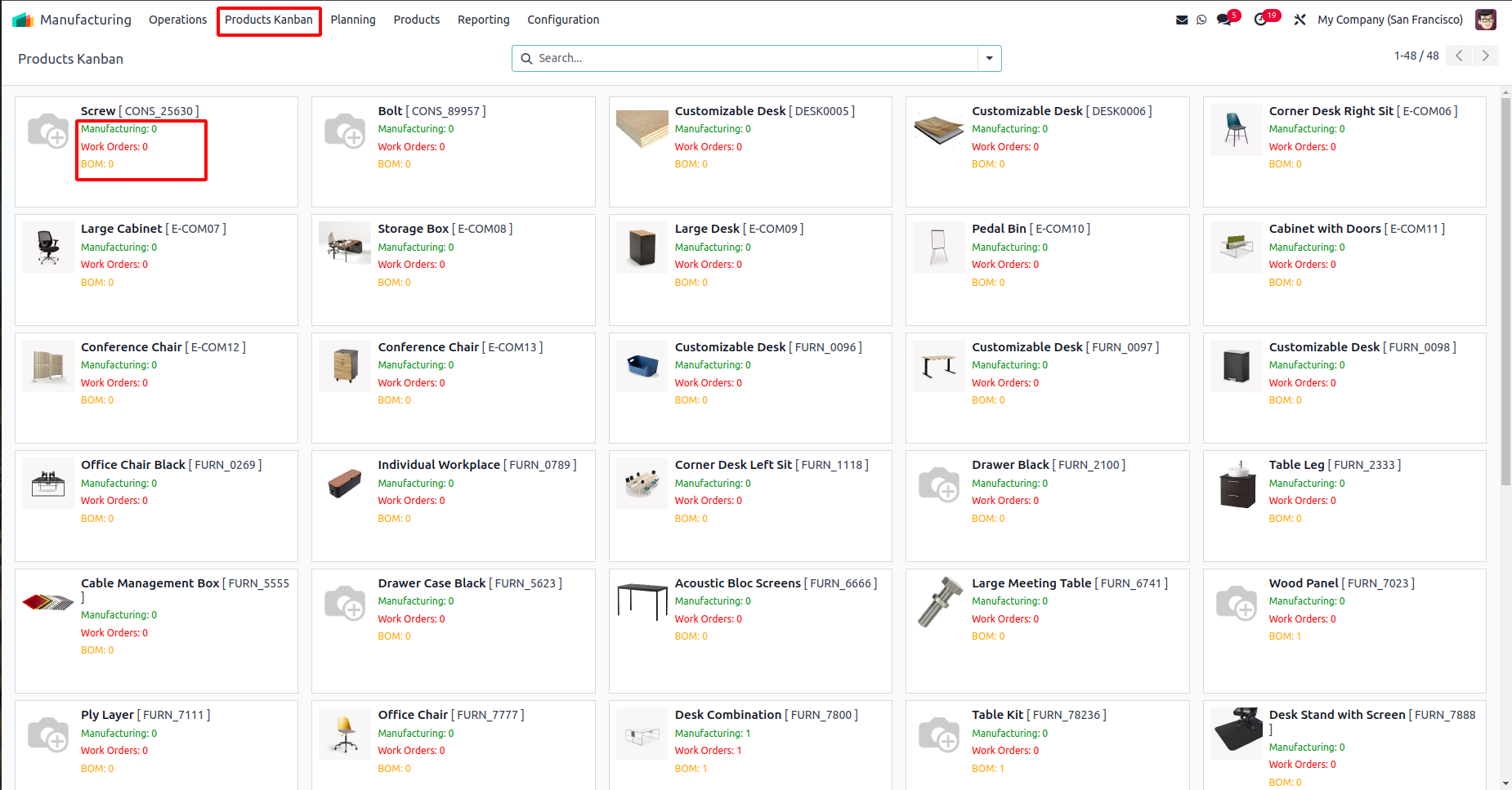
Task: Open Large Meeting Table bolt thumbnail
Action: pyautogui.click(x=939, y=602)
